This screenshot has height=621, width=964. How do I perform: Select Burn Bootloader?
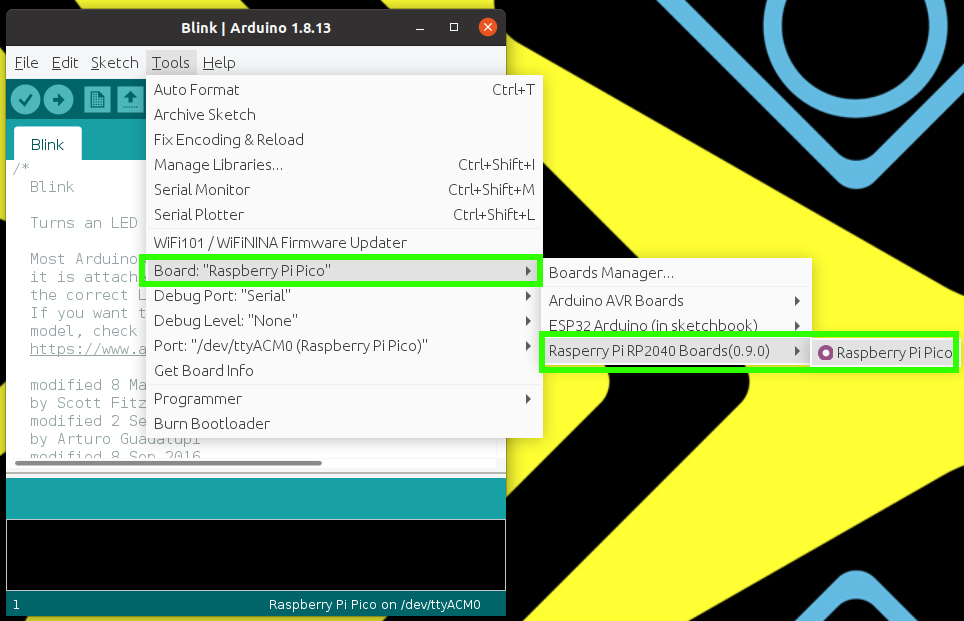click(x=211, y=423)
